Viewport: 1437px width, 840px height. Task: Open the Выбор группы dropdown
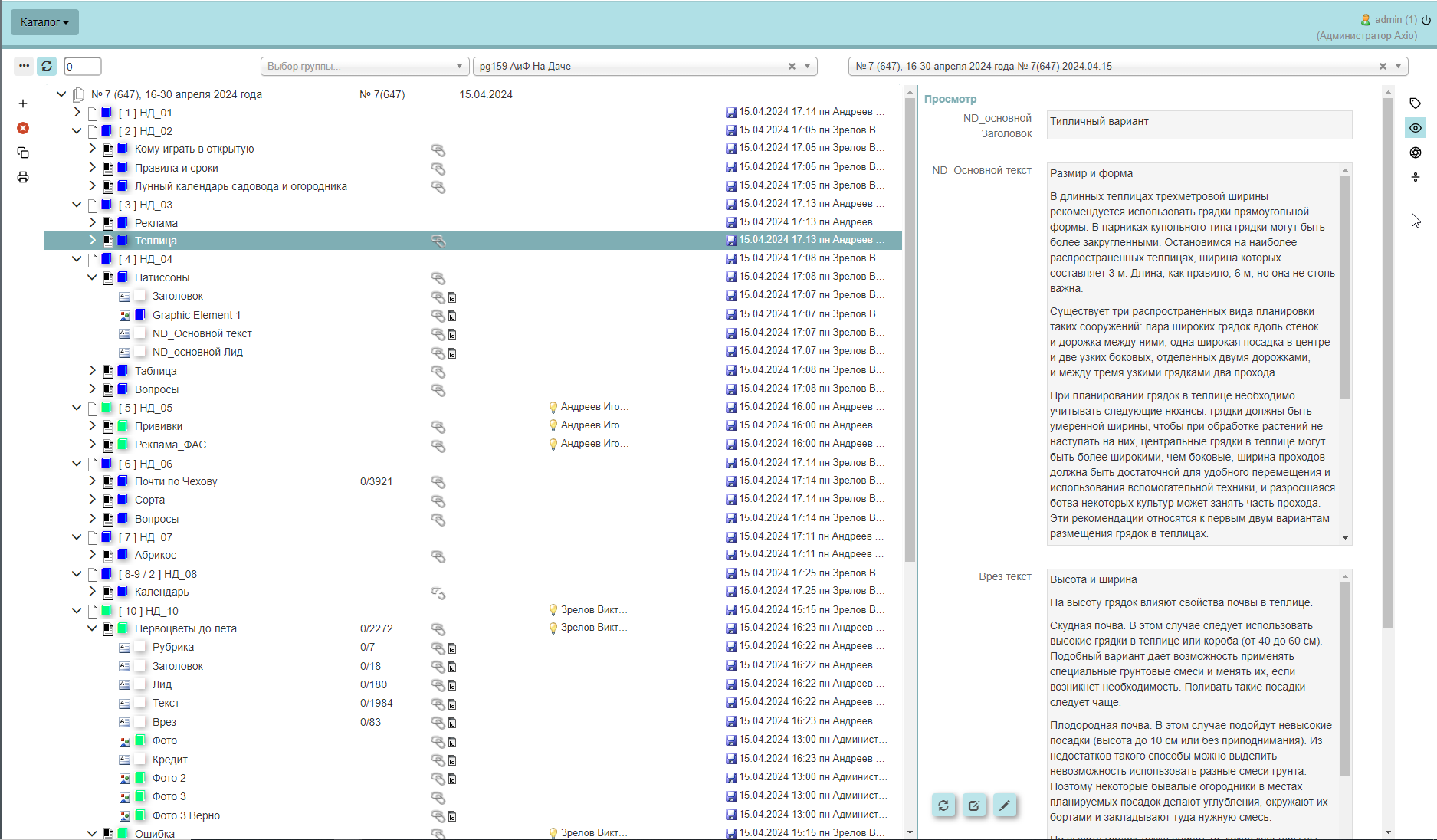point(364,67)
